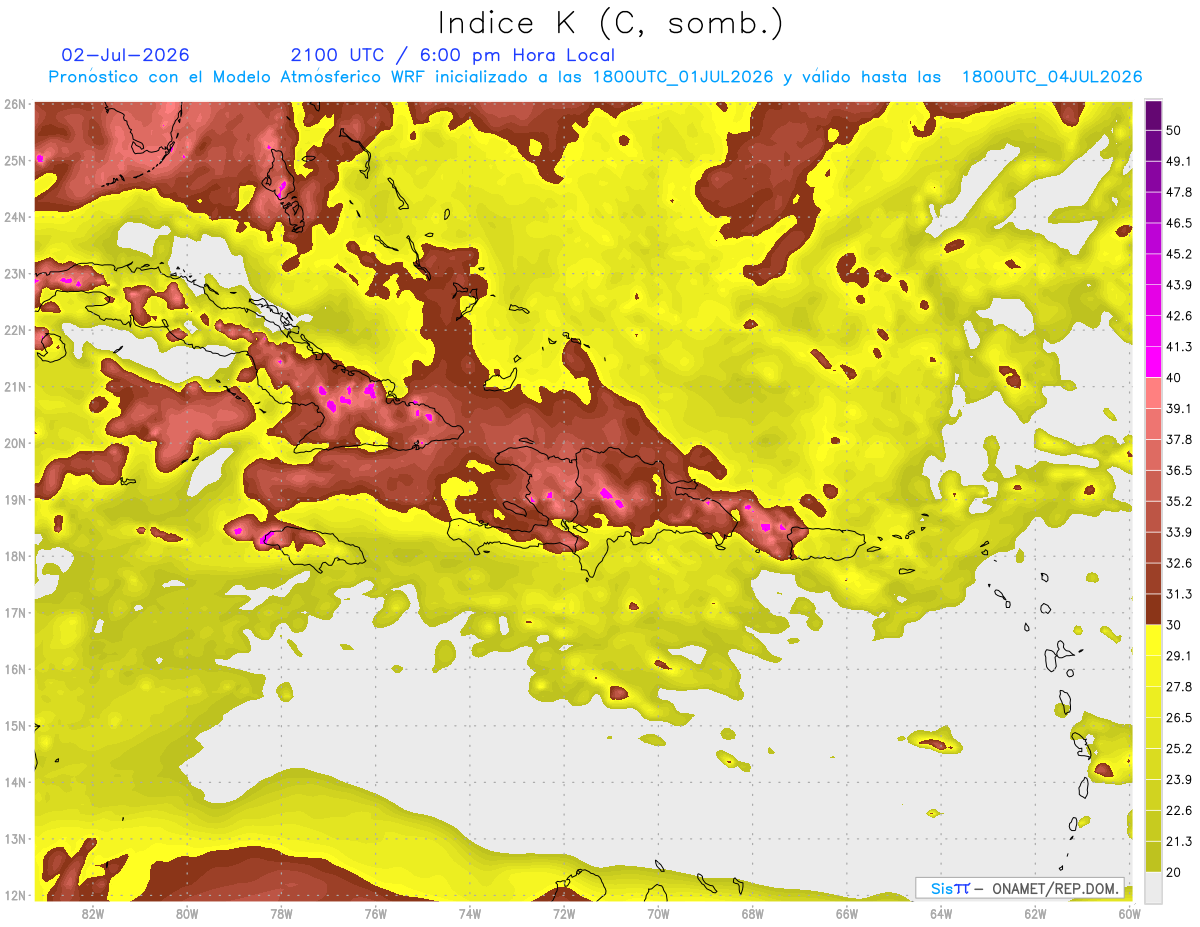Click the colorbar value 50
1200x927 pixels.
pyautogui.click(x=1175, y=131)
